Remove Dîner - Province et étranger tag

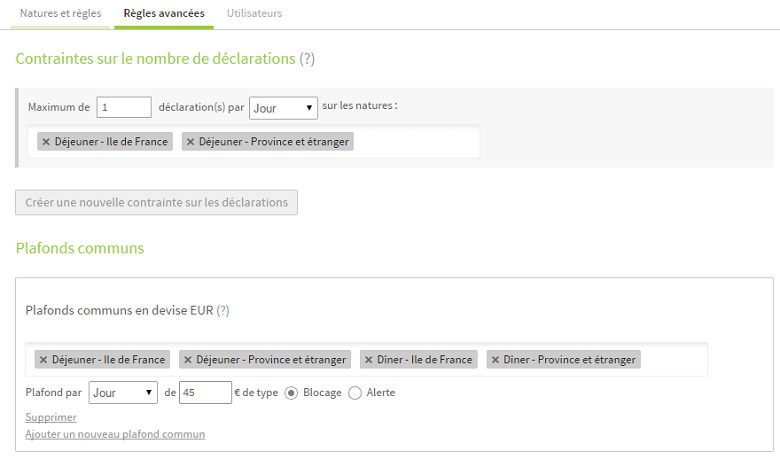coord(495,360)
